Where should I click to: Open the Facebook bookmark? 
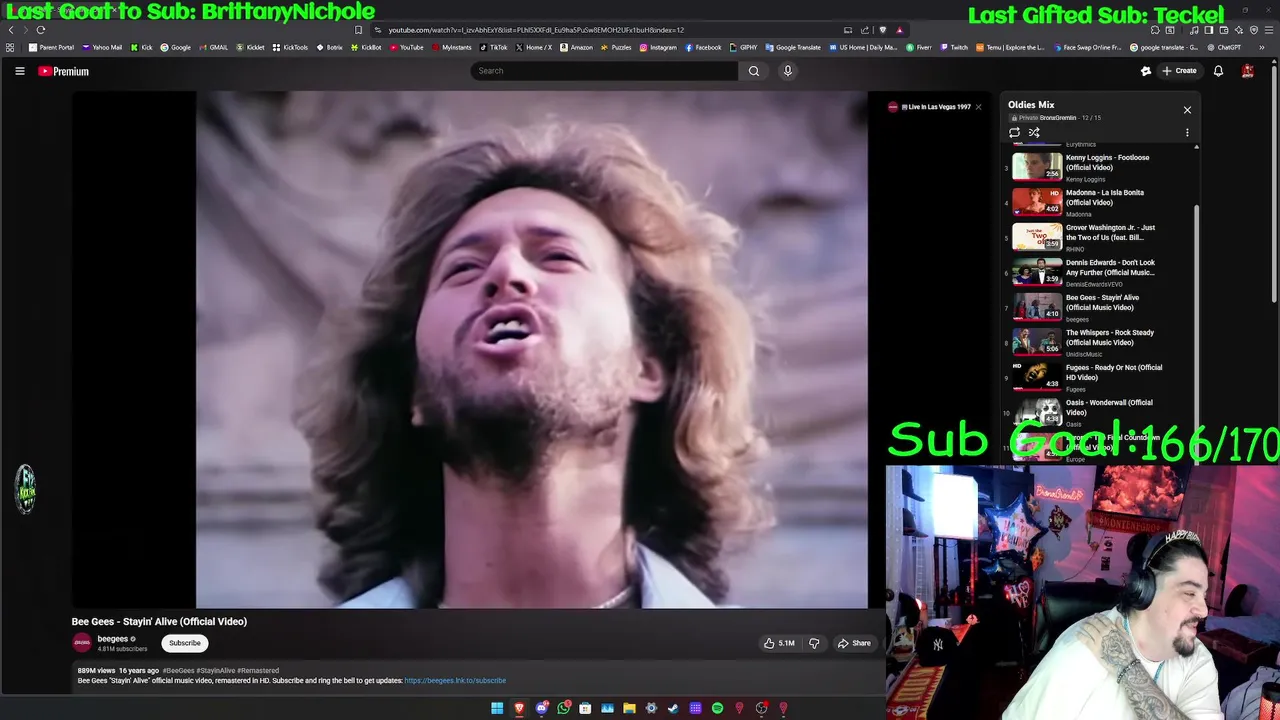tap(703, 47)
